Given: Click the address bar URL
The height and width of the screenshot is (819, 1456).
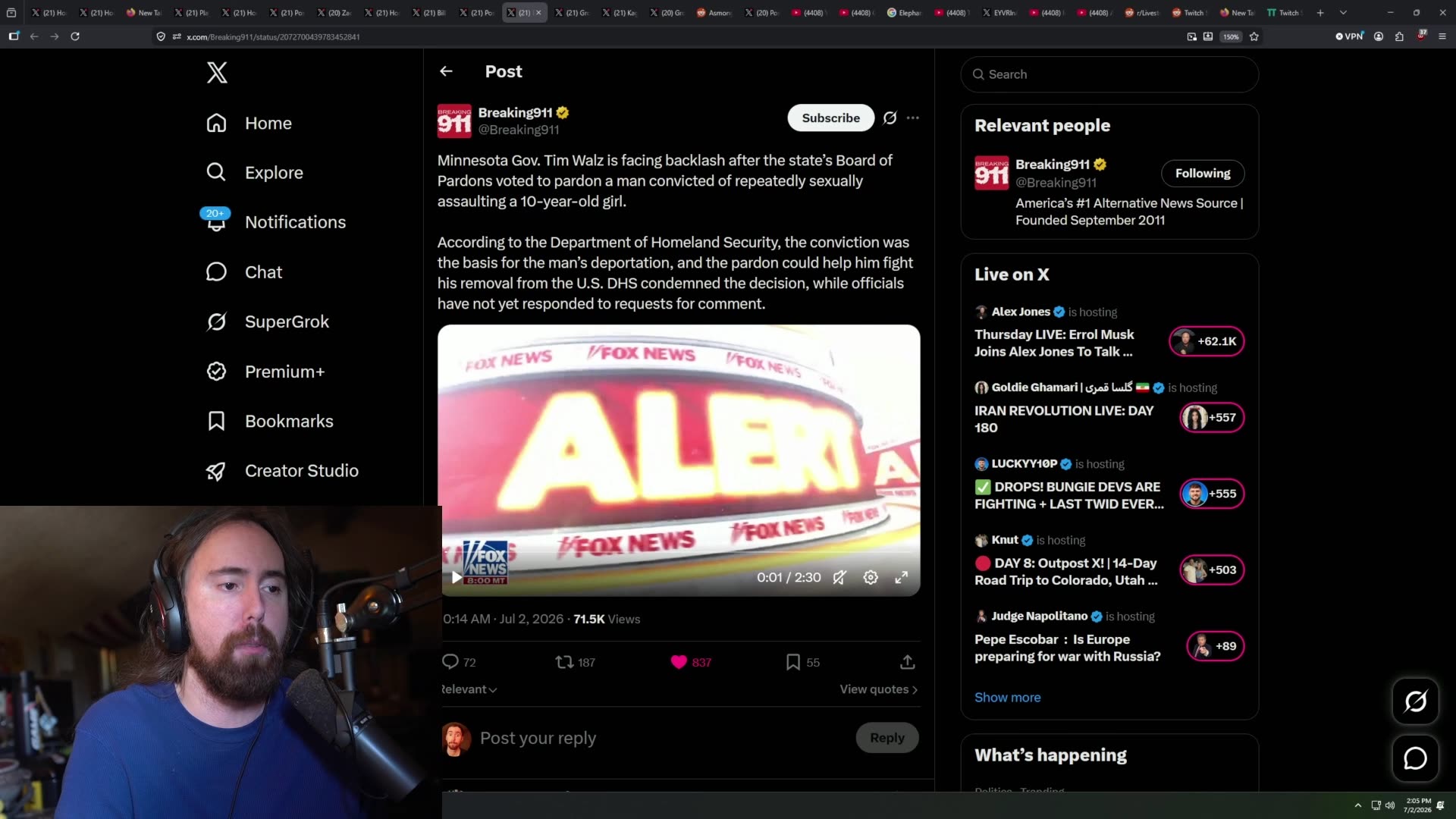Looking at the screenshot, I should pos(273,36).
